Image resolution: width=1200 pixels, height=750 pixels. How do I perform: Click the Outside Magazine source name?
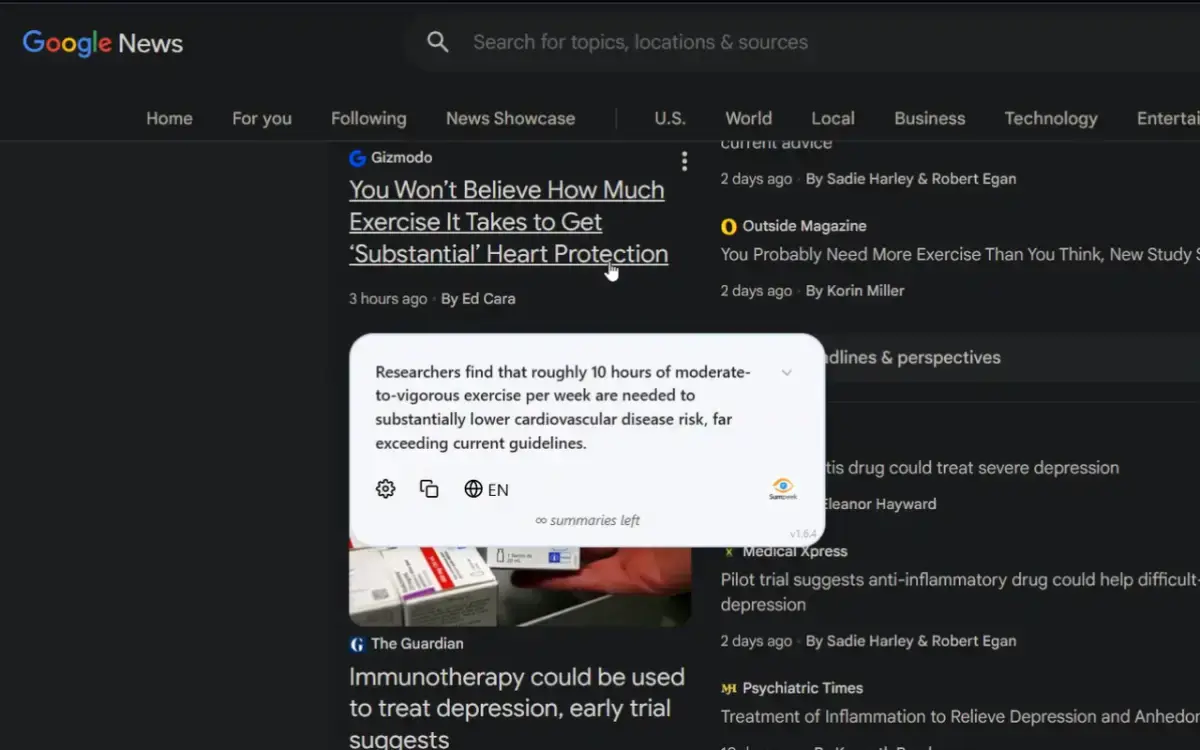[x=805, y=226]
